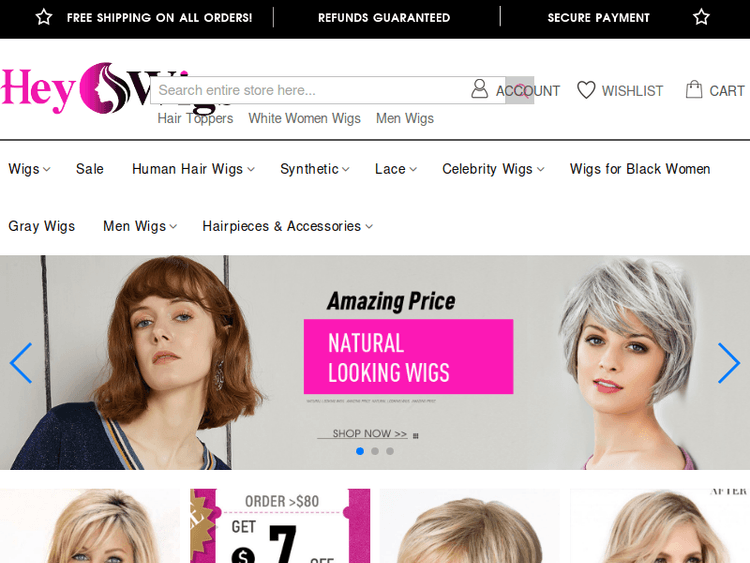Switch to second carousel slide dot
Viewport: 750px width, 563px height.
pos(375,451)
